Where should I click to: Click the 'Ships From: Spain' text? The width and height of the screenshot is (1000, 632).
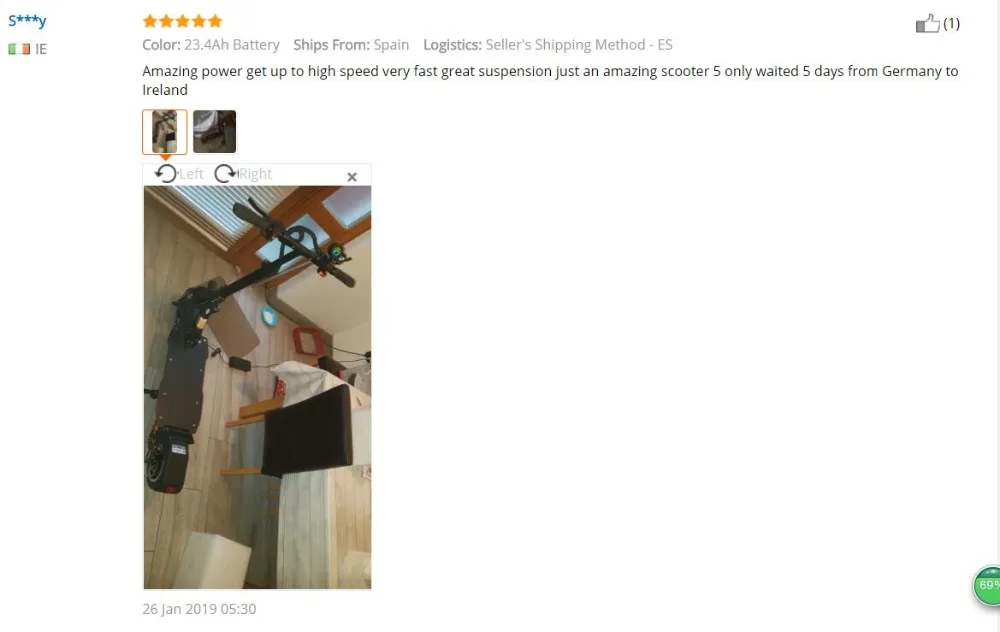(351, 45)
